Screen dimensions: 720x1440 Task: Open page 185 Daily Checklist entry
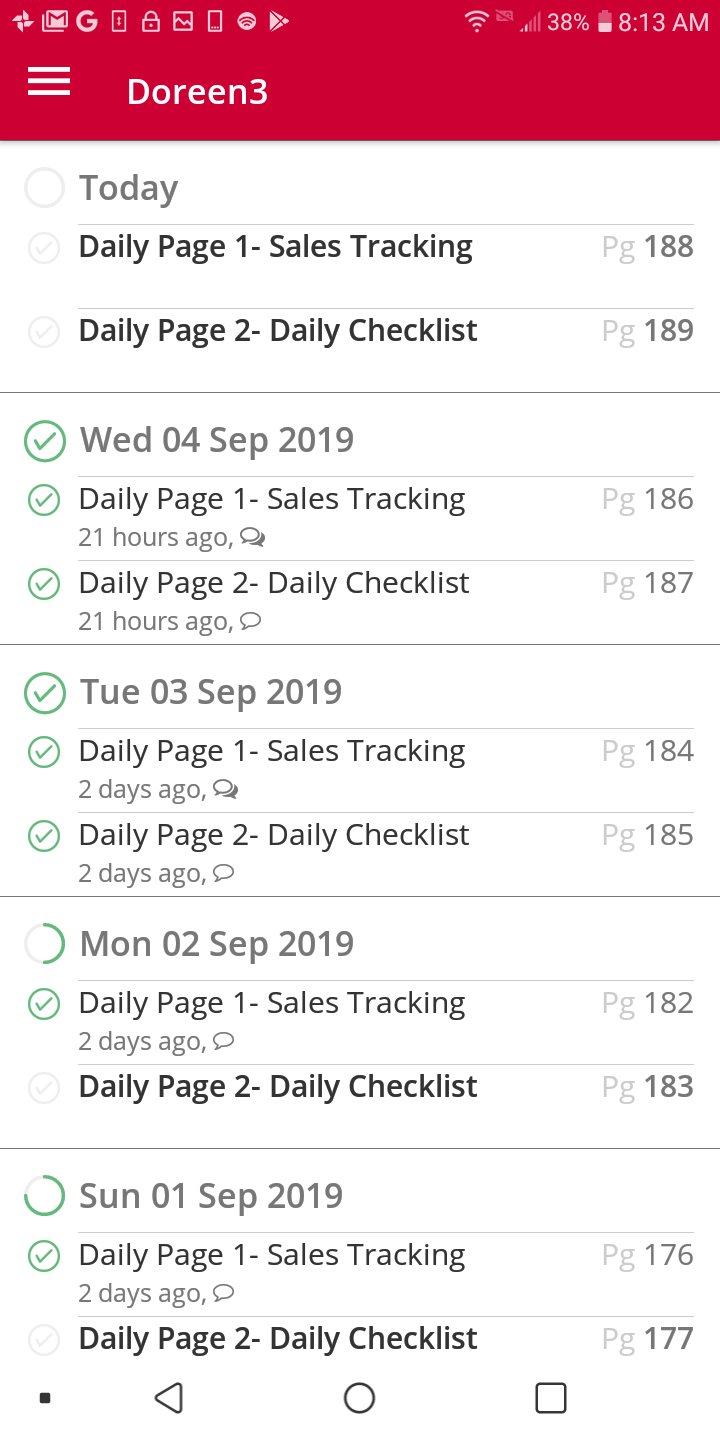pos(273,835)
